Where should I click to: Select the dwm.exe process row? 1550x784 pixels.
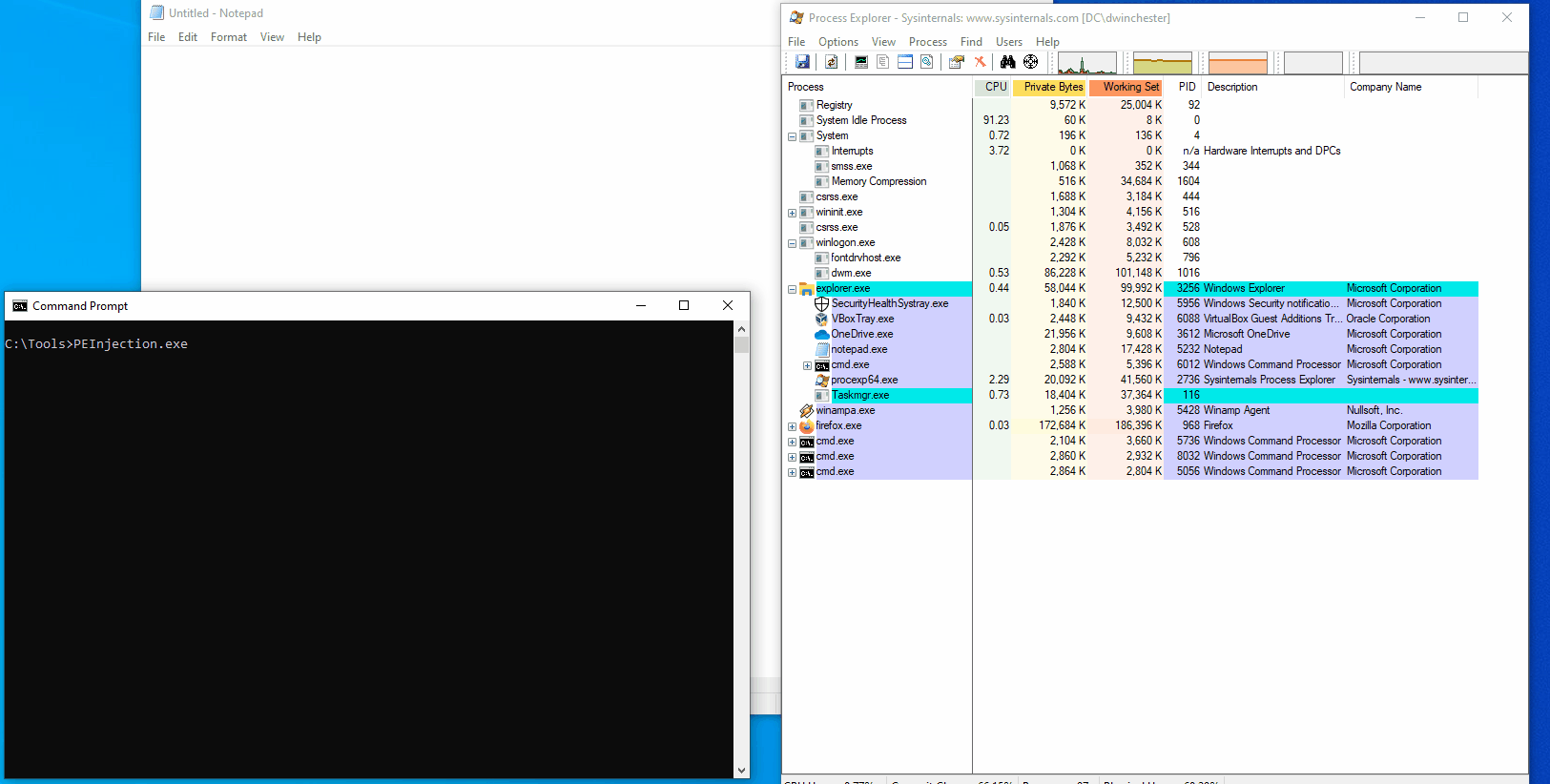pyautogui.click(x=1130, y=273)
